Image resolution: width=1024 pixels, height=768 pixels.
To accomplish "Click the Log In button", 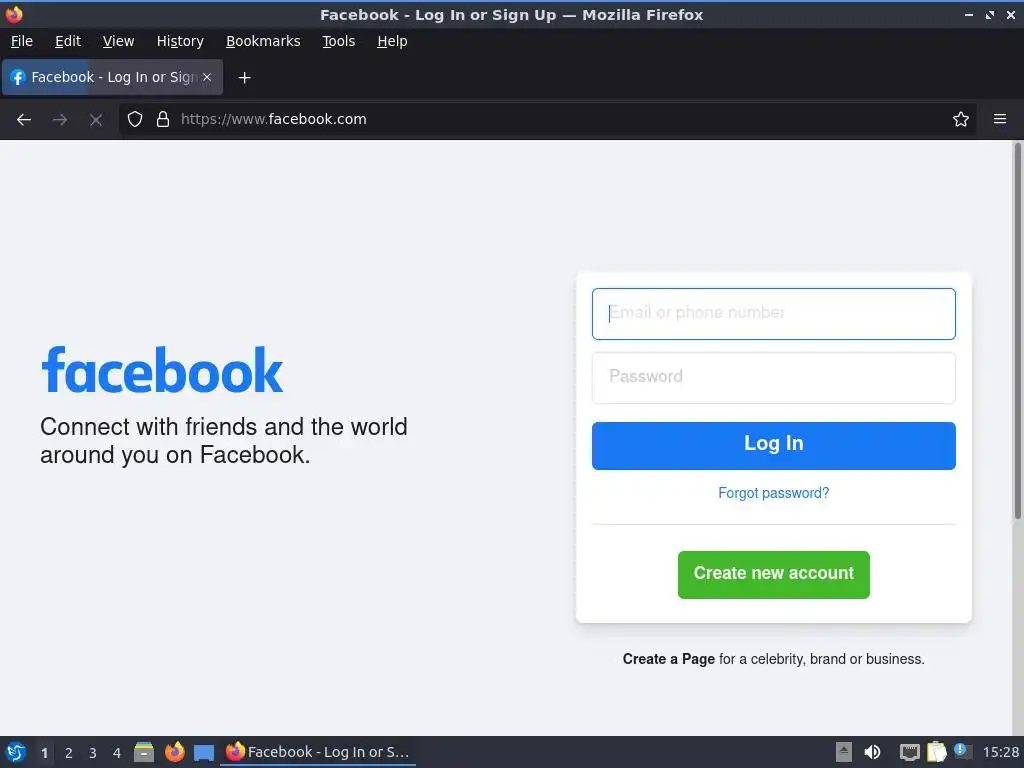I will point(774,445).
